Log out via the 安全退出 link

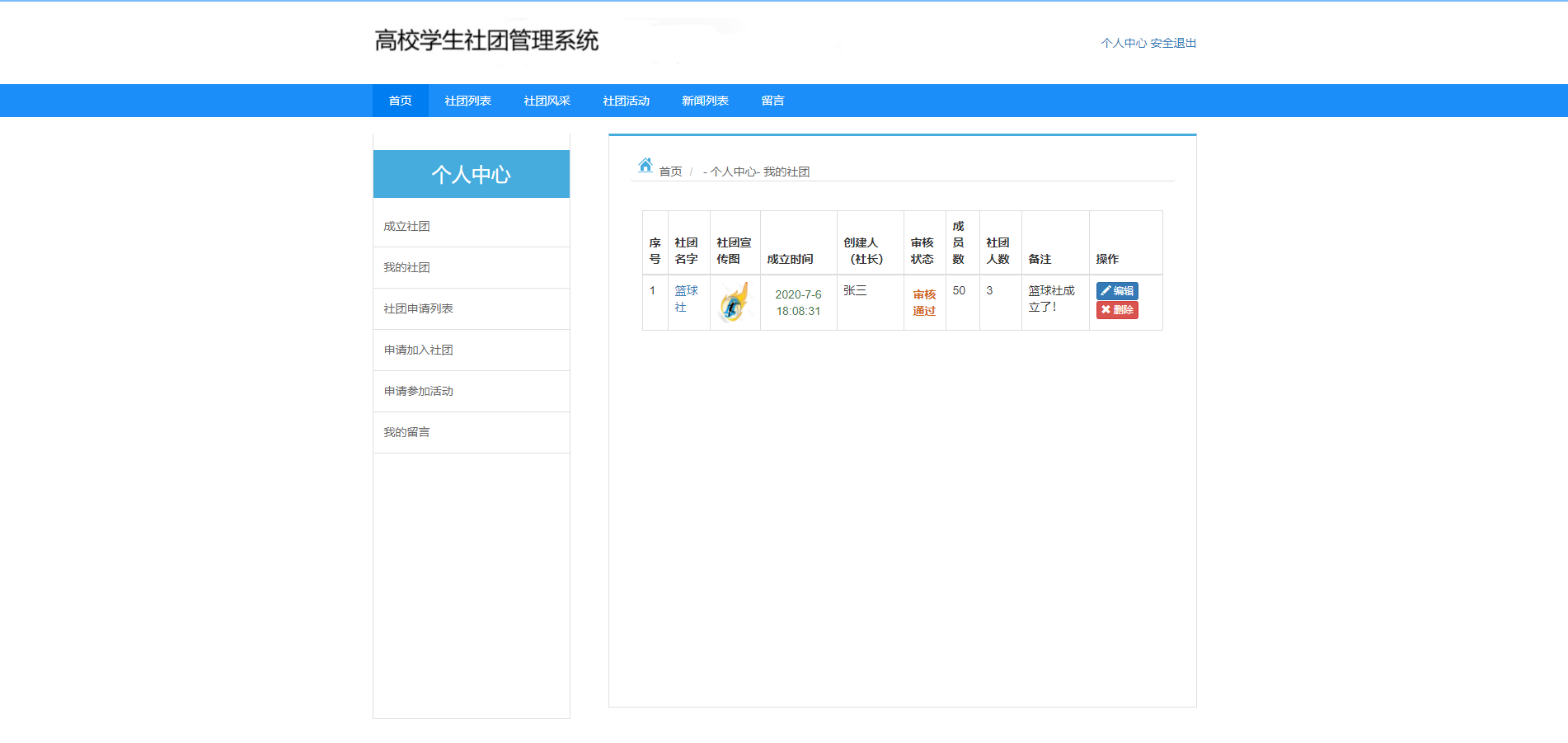pyautogui.click(x=1173, y=43)
